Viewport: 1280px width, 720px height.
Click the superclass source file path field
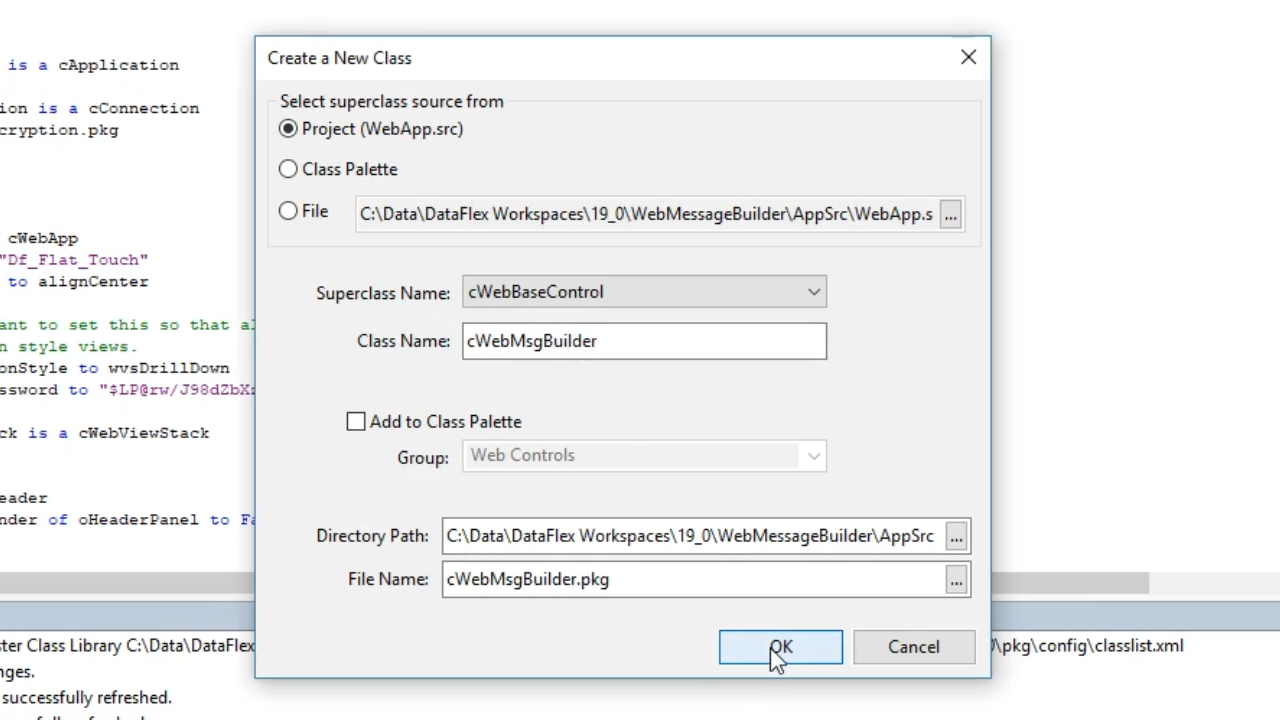(x=646, y=214)
